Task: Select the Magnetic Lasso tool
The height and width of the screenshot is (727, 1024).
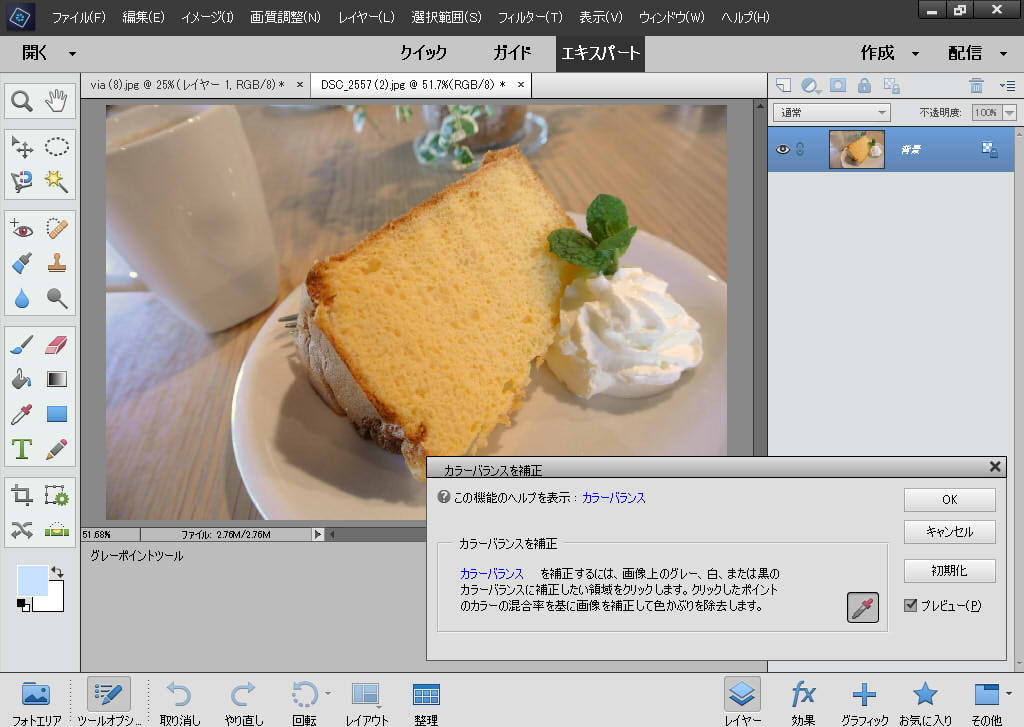Action: 22,181
